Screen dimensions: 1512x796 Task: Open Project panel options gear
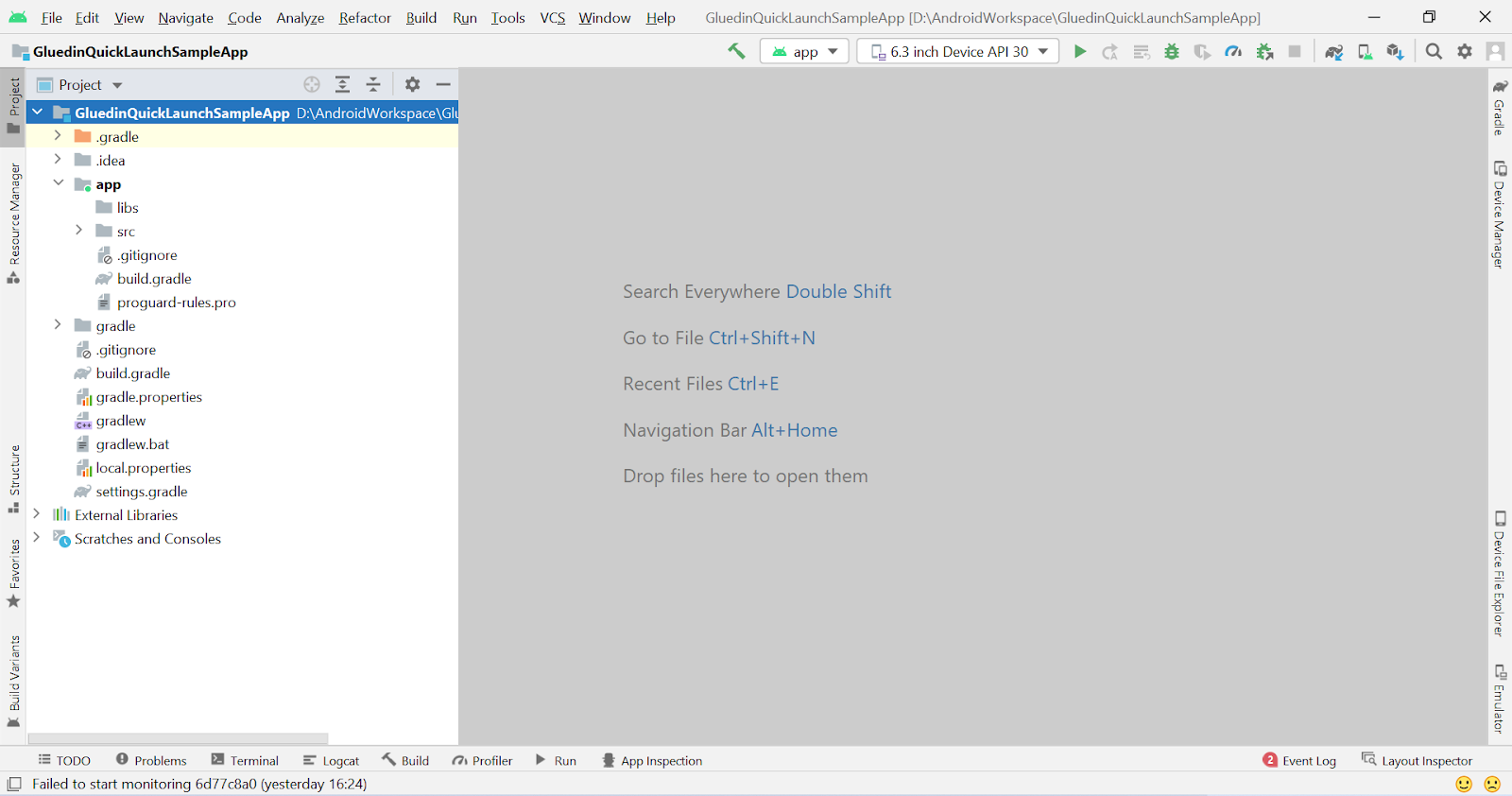pos(412,84)
